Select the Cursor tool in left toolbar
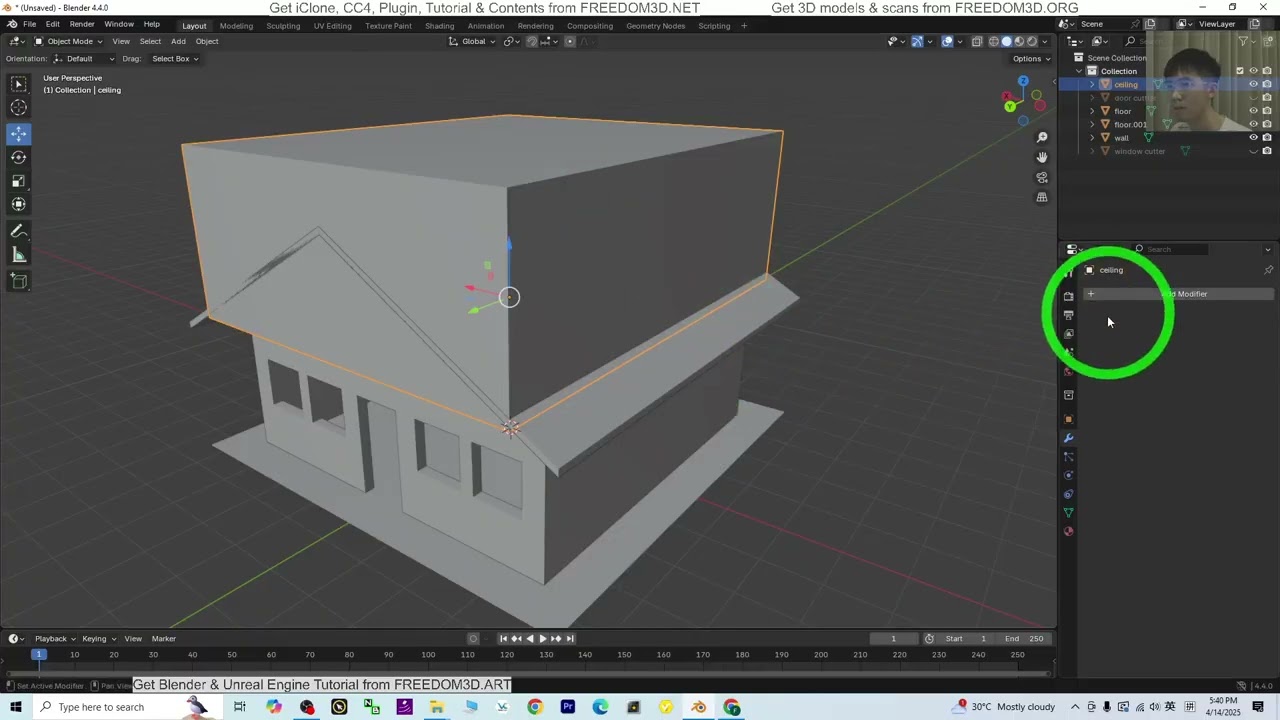This screenshot has width=1280, height=720. (19, 107)
